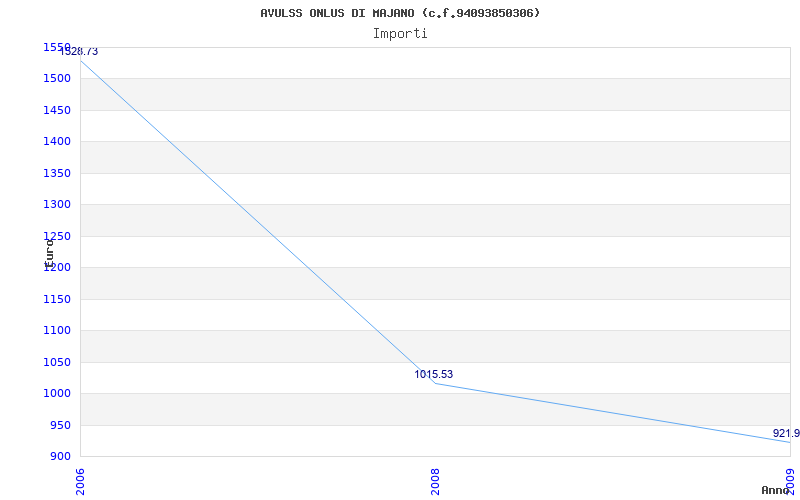Click the 1400 y-axis tick label

coord(57,141)
